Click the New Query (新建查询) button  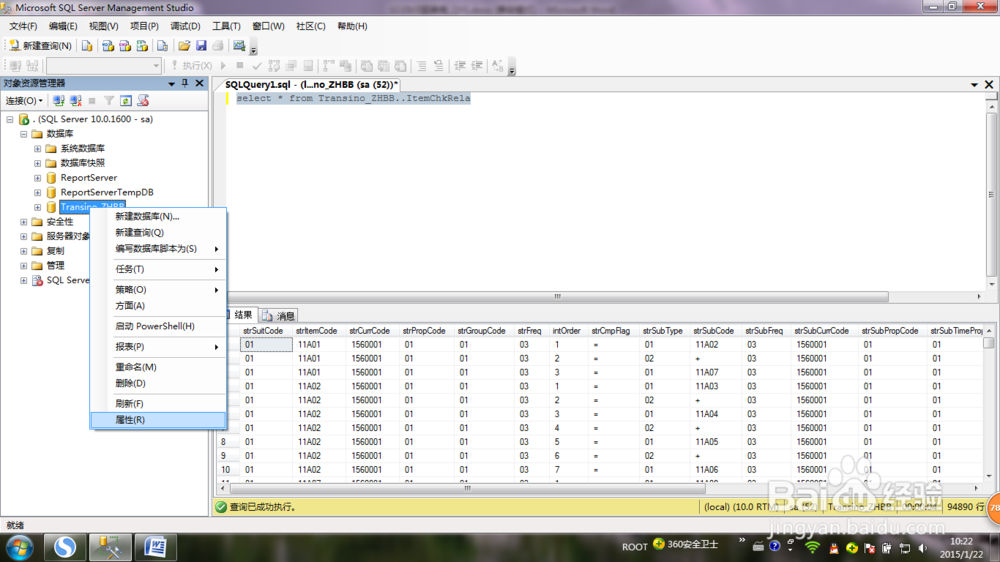pyautogui.click(x=40, y=46)
